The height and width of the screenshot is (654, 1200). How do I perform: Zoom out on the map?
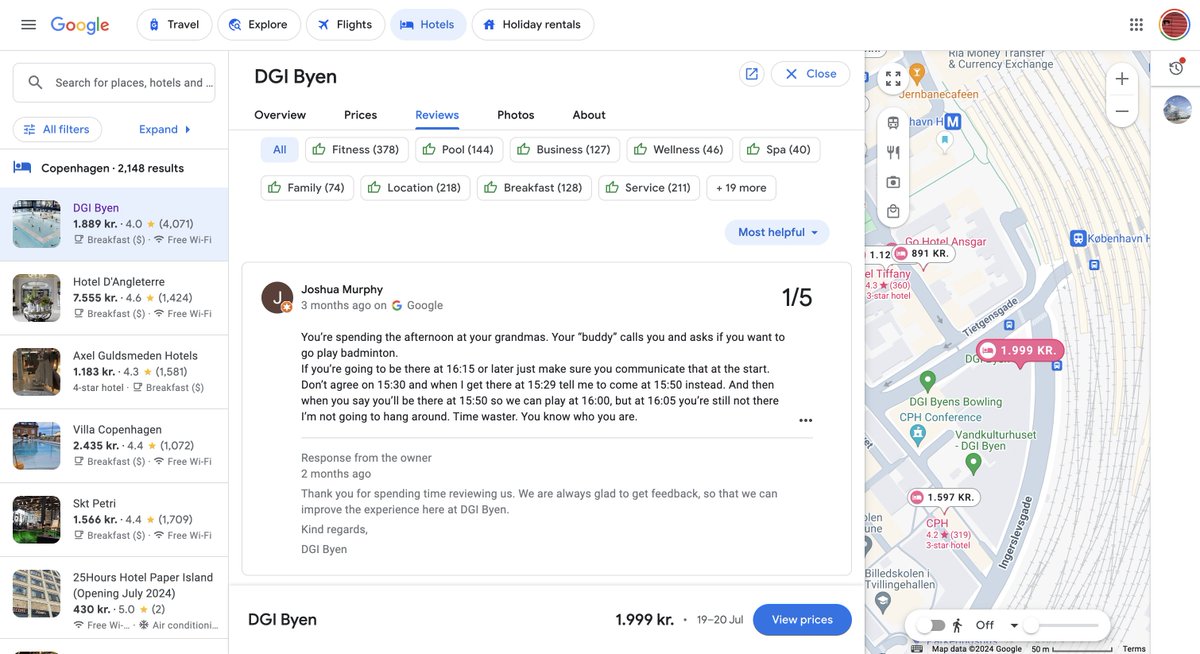click(x=1122, y=111)
